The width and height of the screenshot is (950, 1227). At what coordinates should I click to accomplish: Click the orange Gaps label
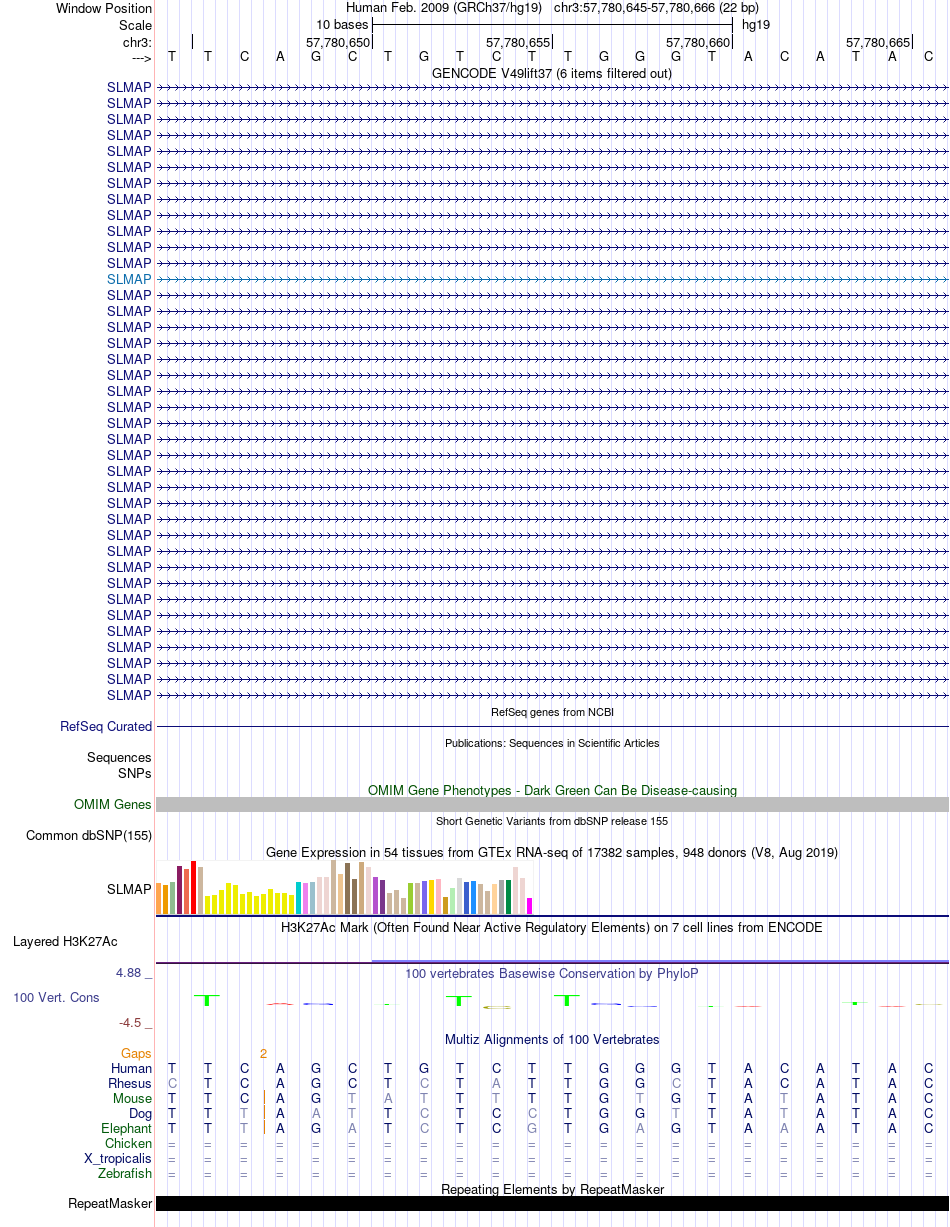[x=136, y=1053]
